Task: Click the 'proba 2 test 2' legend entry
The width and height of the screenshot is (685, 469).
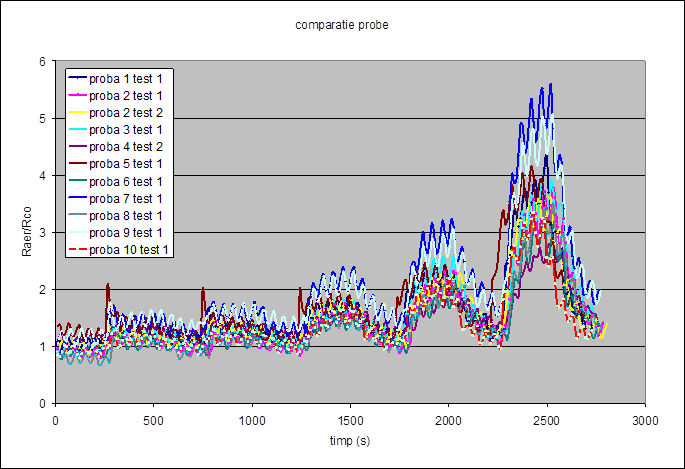Action: point(116,113)
